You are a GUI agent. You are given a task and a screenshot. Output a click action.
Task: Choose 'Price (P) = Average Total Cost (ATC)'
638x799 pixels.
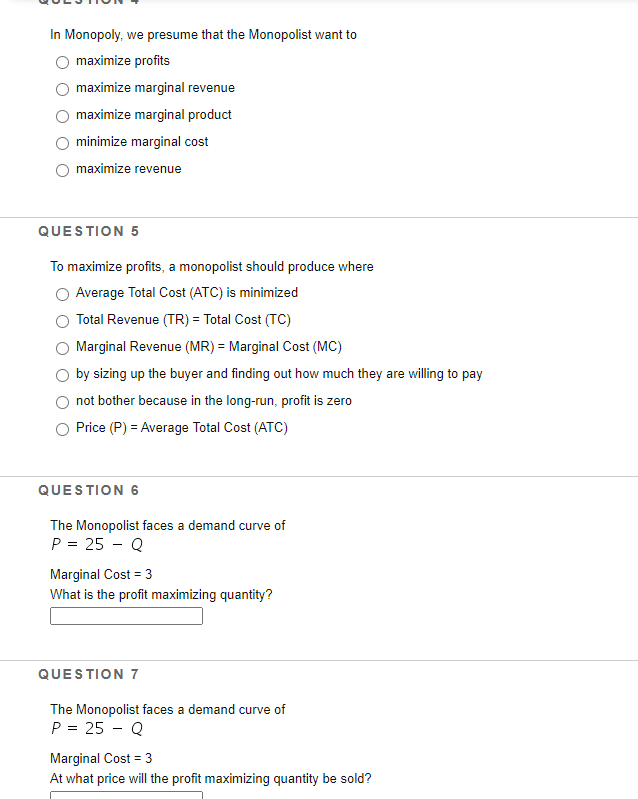click(x=62, y=429)
